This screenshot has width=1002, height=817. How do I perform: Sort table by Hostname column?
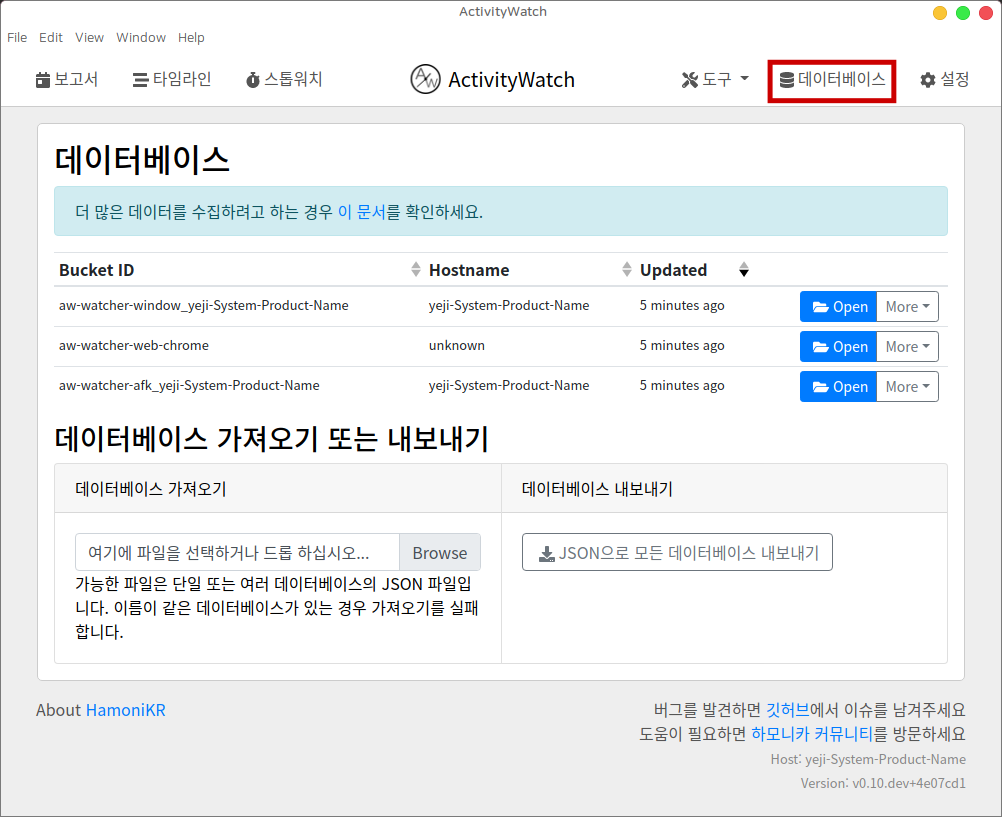click(469, 270)
